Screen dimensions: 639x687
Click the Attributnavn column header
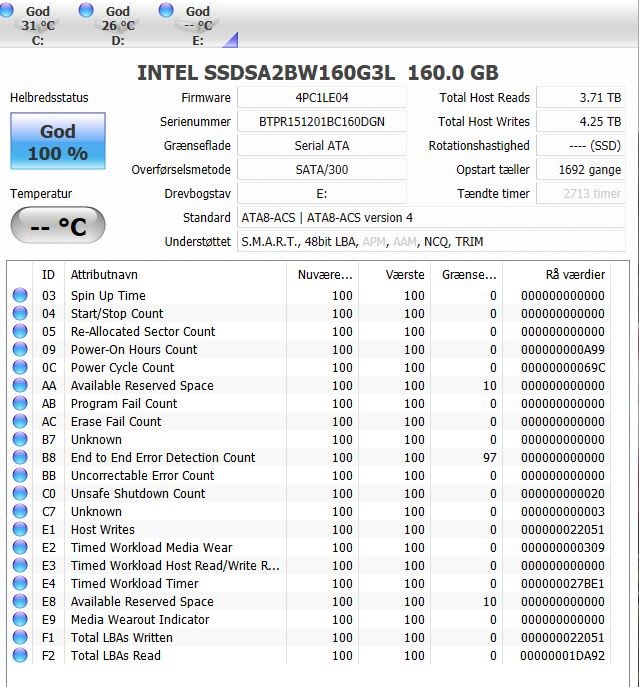[x=175, y=275]
